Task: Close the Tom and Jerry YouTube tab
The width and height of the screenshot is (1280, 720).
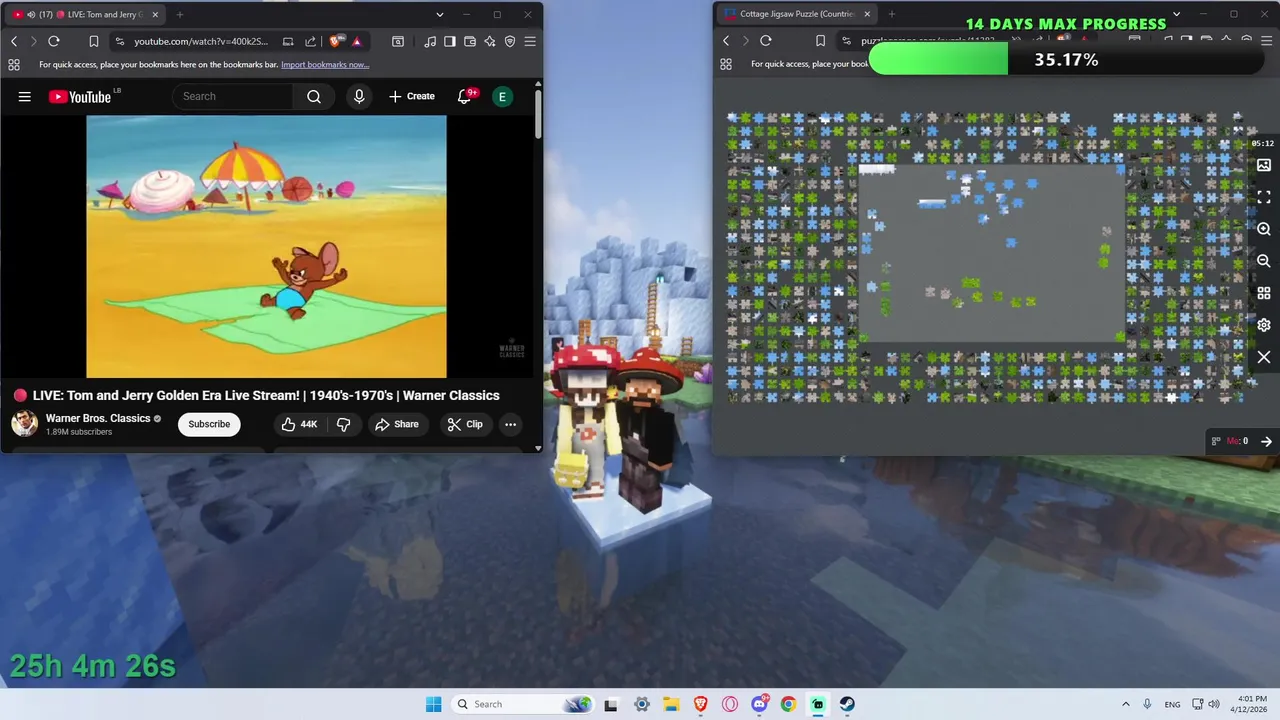Action: tap(156, 15)
